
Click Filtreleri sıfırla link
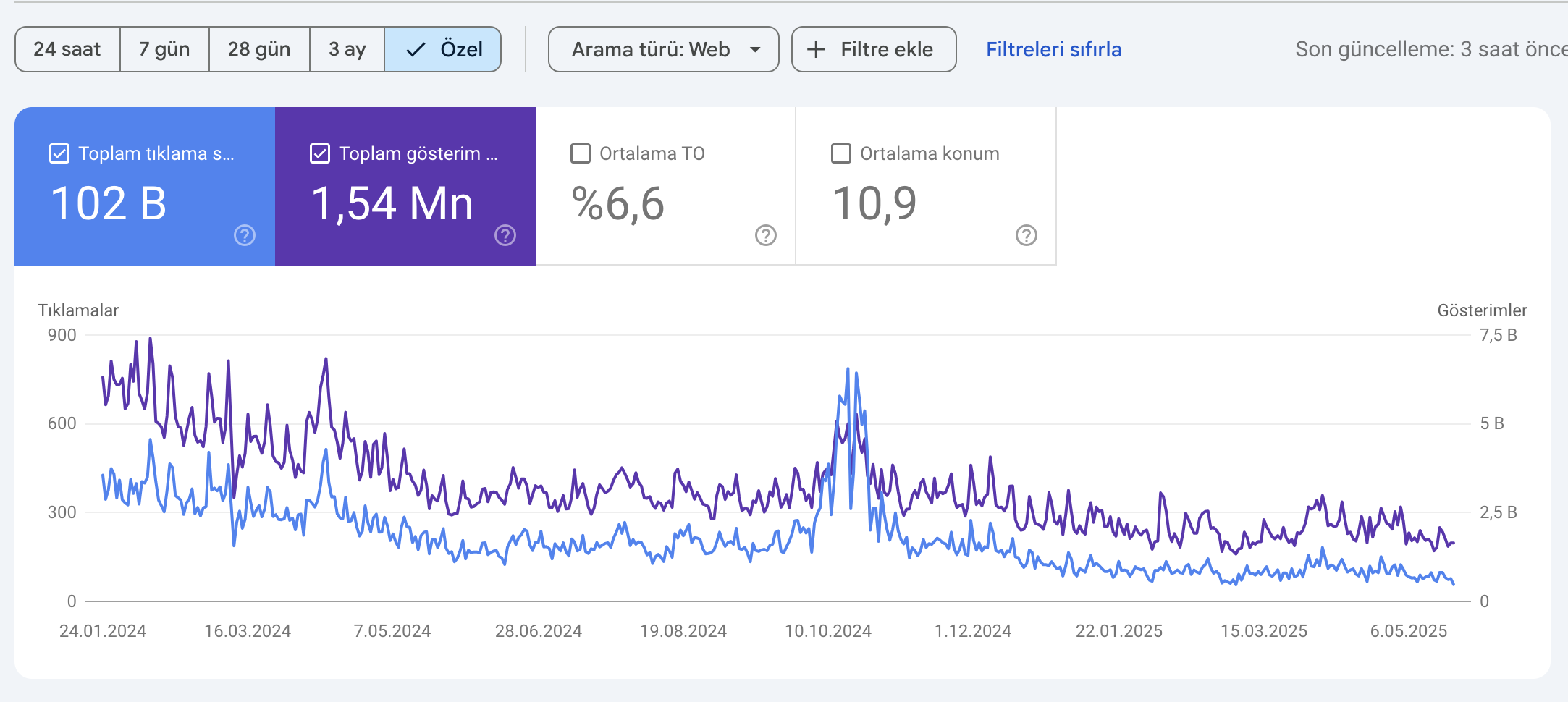click(1053, 49)
